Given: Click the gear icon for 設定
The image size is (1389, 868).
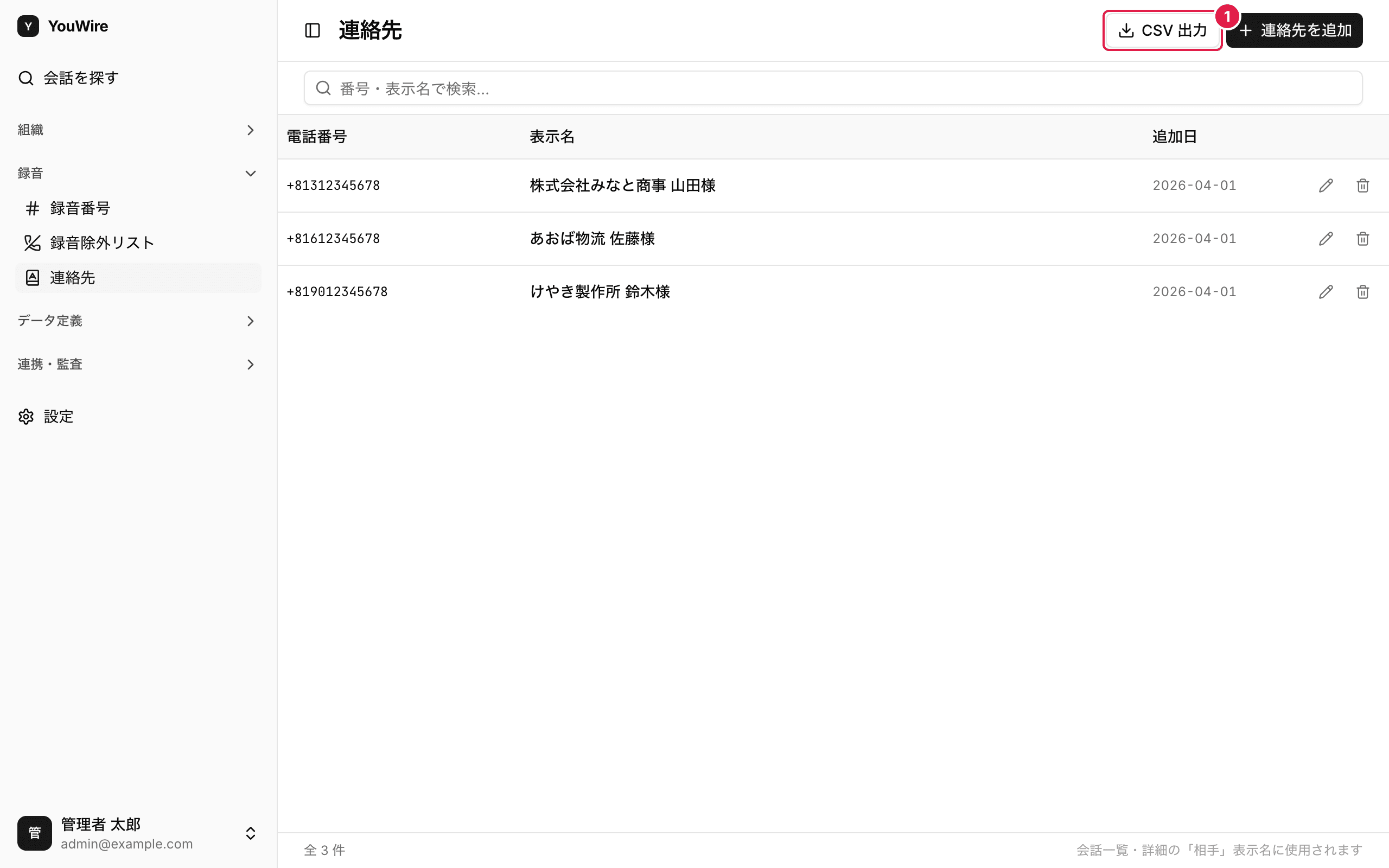Looking at the screenshot, I should pos(26,417).
